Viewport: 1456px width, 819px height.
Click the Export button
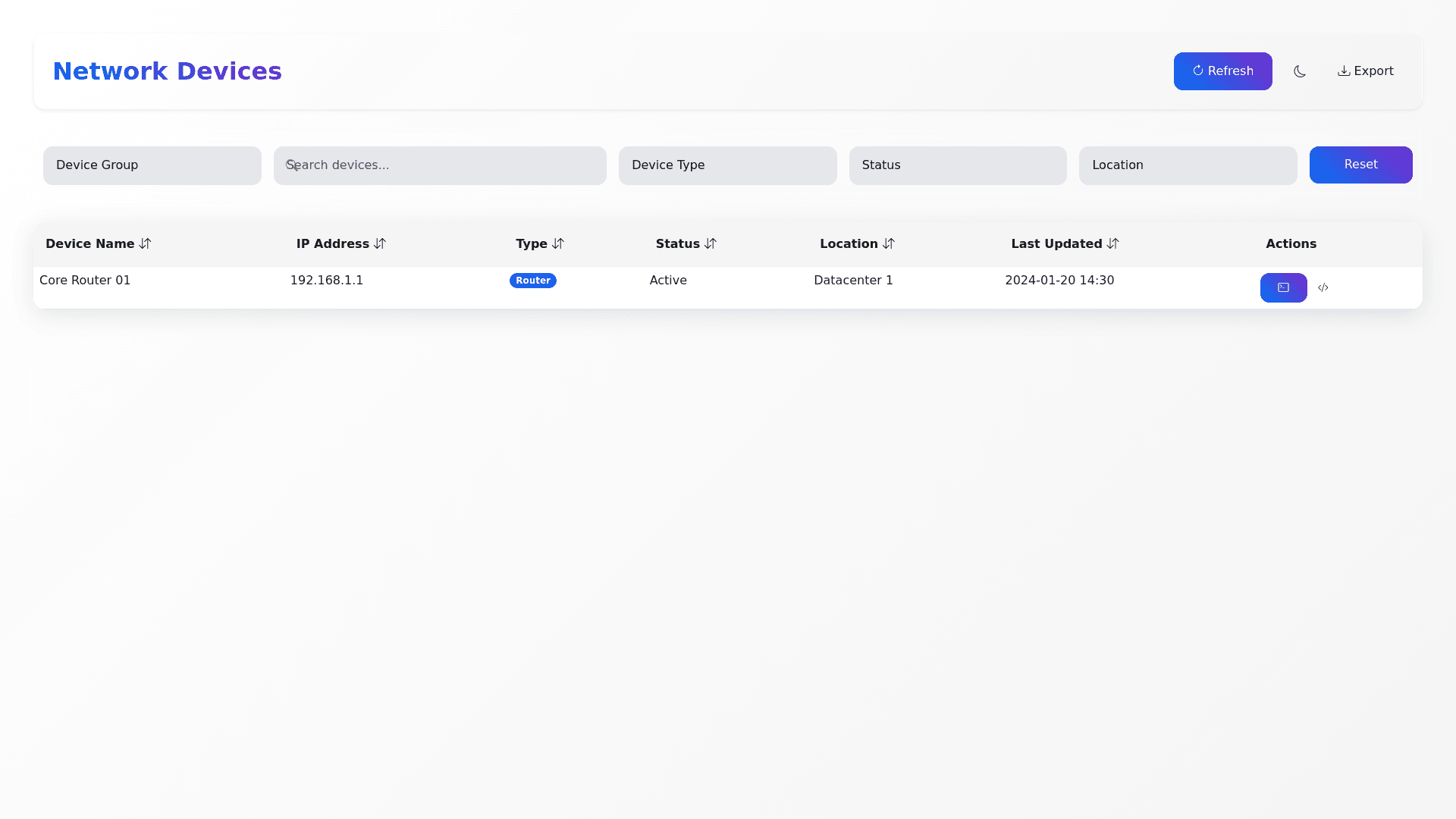click(x=1365, y=71)
